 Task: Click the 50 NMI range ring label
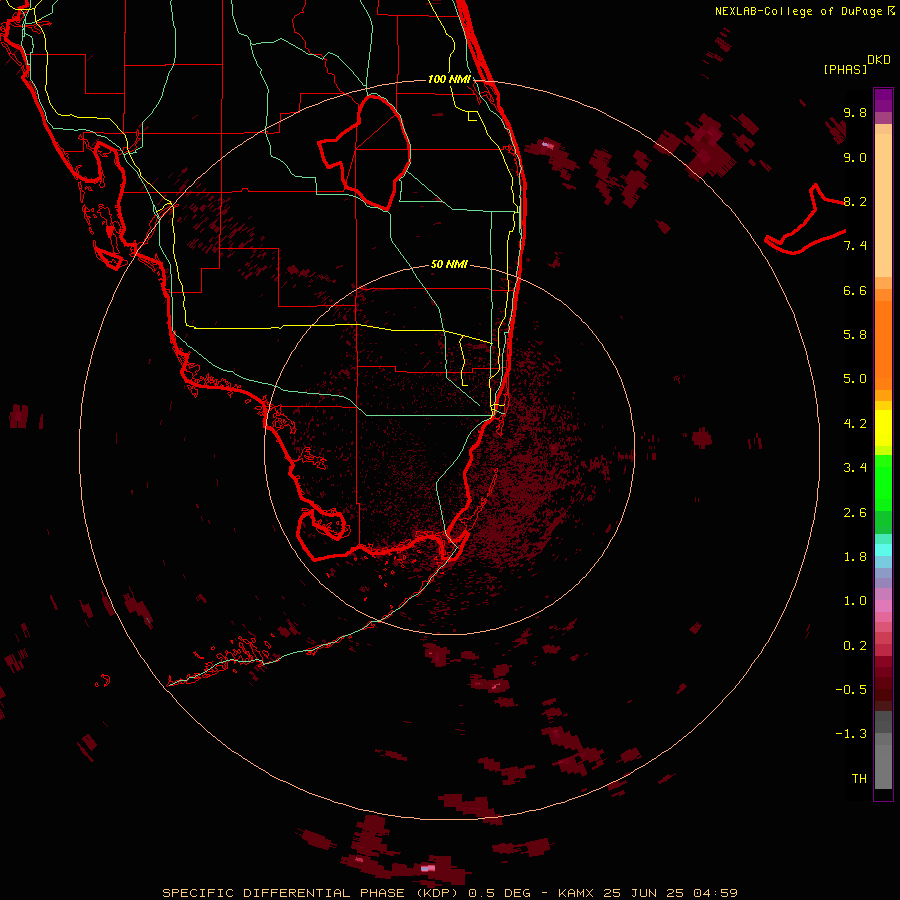(x=449, y=265)
